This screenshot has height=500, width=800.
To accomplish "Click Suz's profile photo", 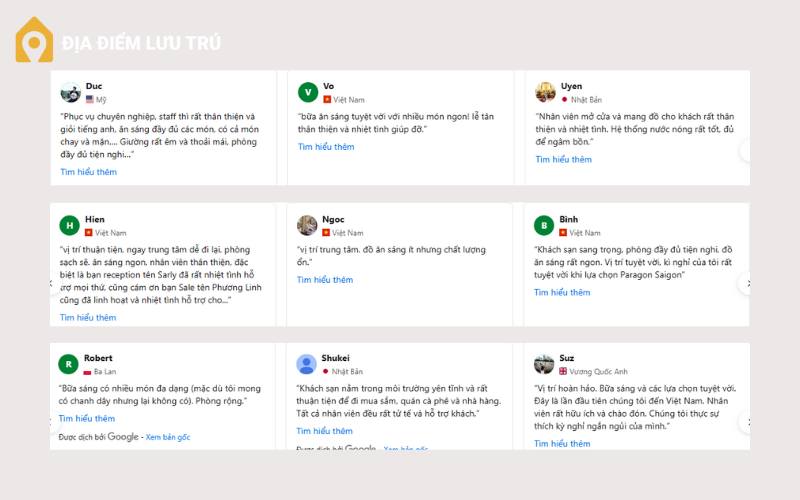I will coord(544,364).
